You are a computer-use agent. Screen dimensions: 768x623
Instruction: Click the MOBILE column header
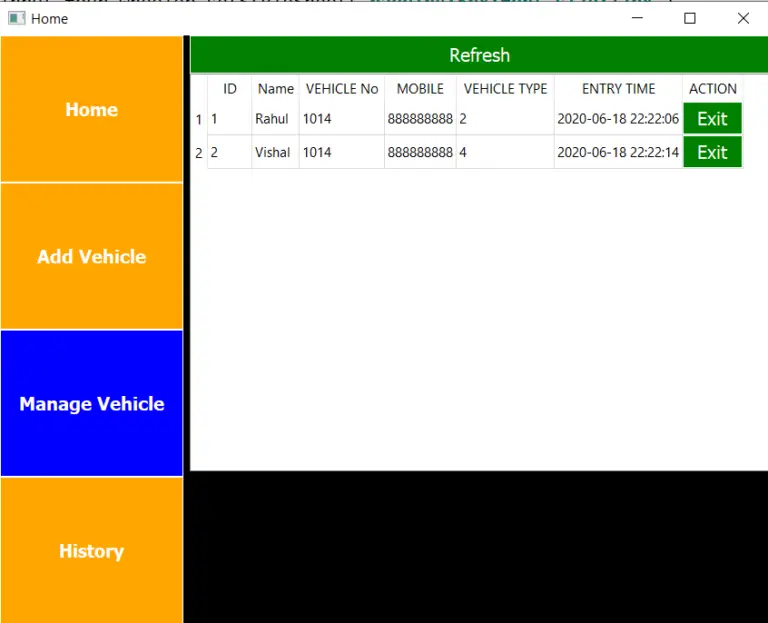pos(420,89)
